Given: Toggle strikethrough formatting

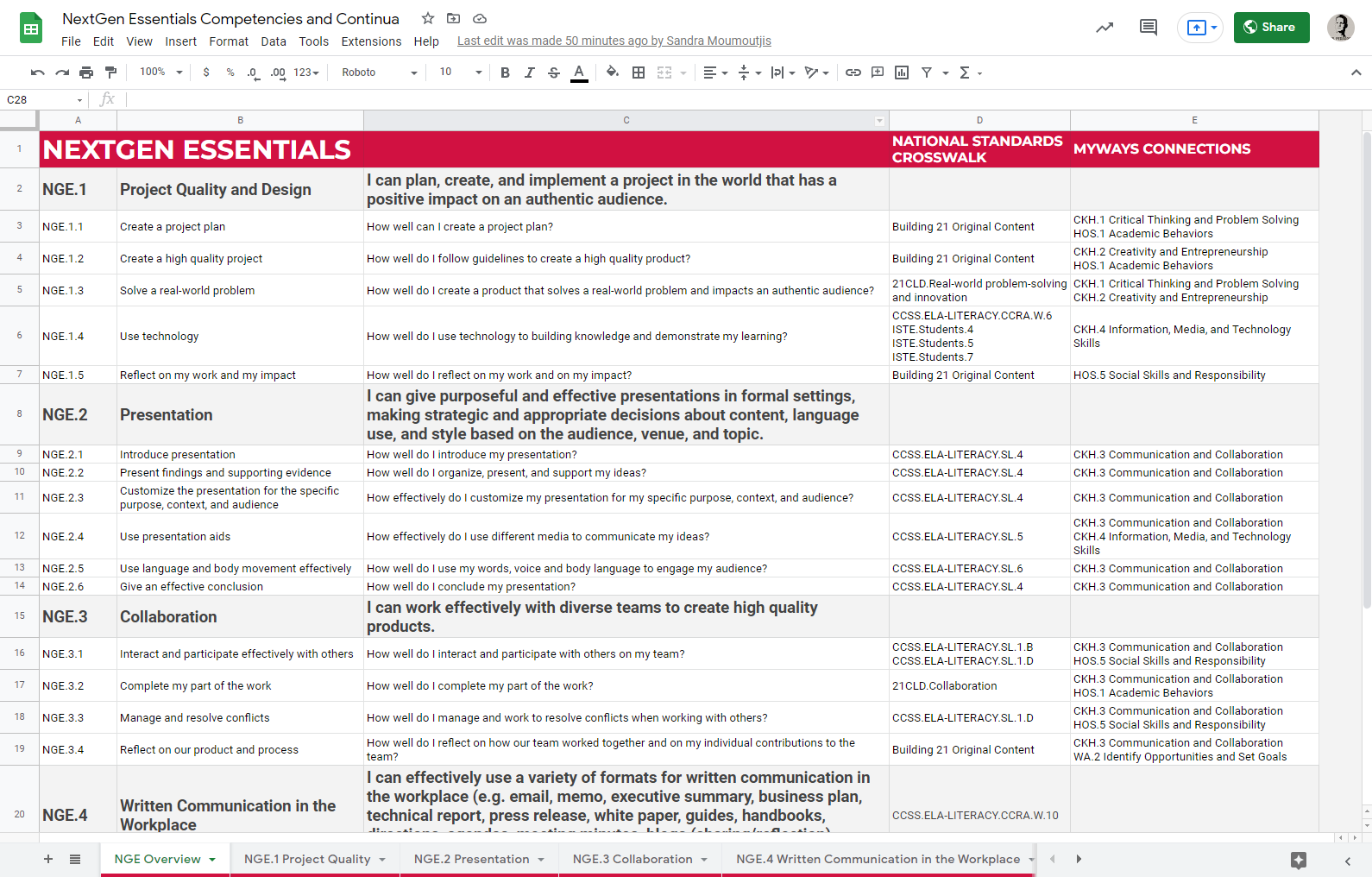Looking at the screenshot, I should (554, 73).
